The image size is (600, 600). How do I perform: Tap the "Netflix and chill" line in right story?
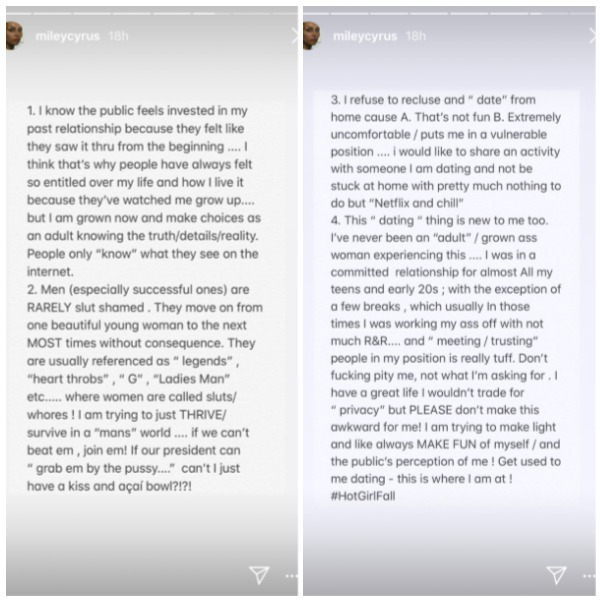397,203
